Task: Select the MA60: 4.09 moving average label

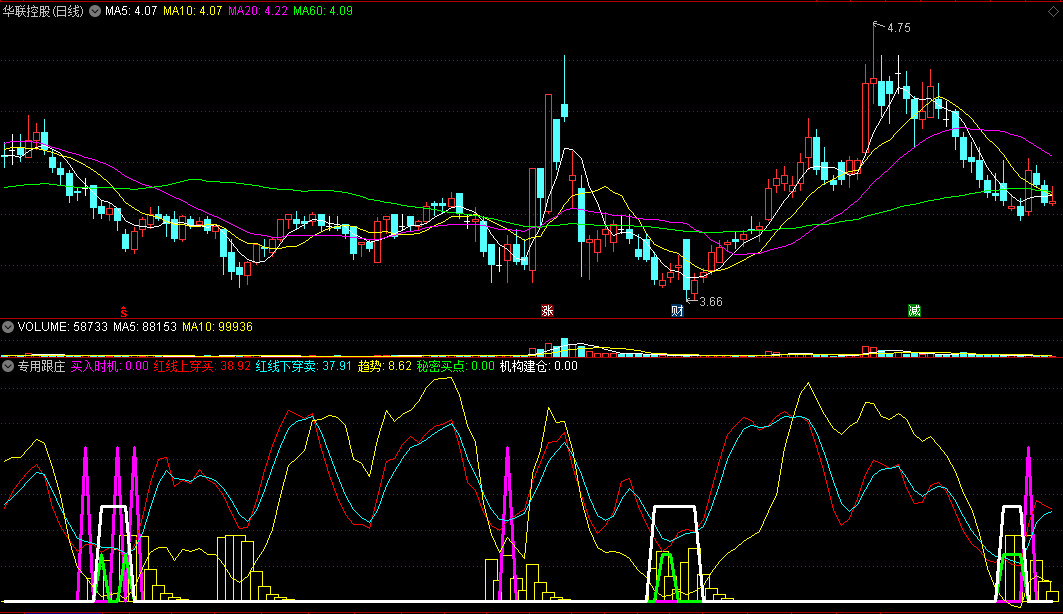Action: coord(323,11)
